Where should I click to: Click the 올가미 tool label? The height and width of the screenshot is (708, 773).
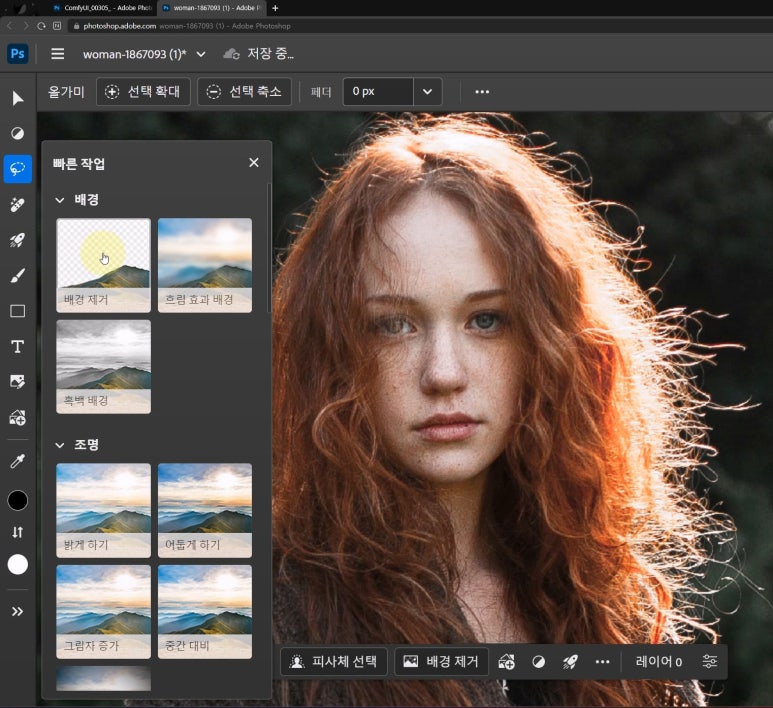coord(66,92)
